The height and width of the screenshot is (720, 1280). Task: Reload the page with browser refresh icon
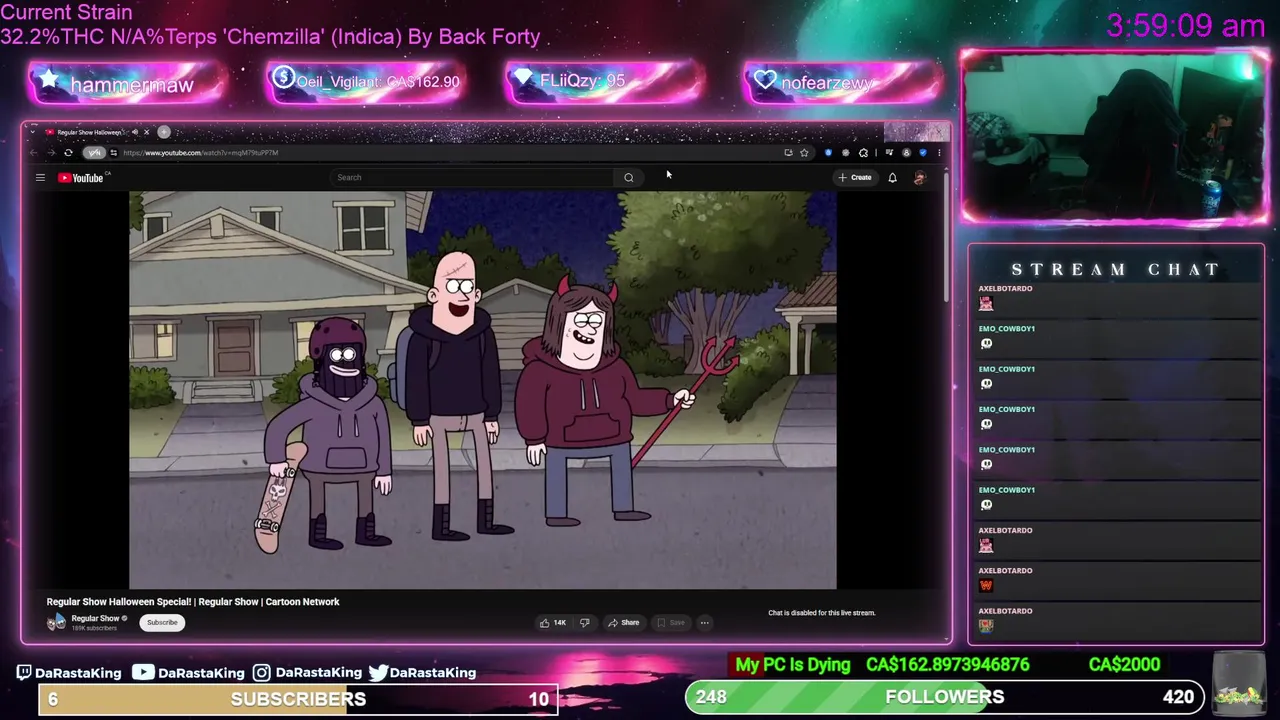(68, 153)
